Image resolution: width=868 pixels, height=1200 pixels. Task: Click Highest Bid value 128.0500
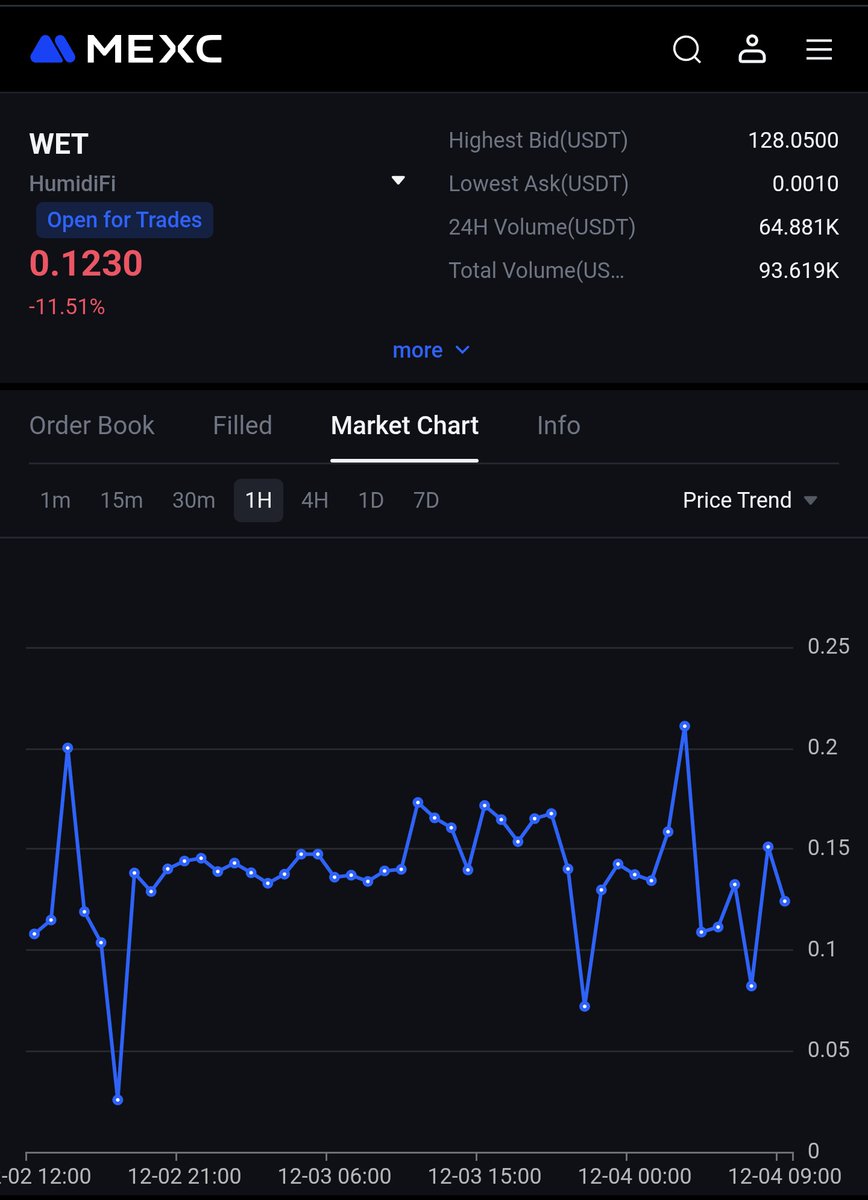[793, 141]
